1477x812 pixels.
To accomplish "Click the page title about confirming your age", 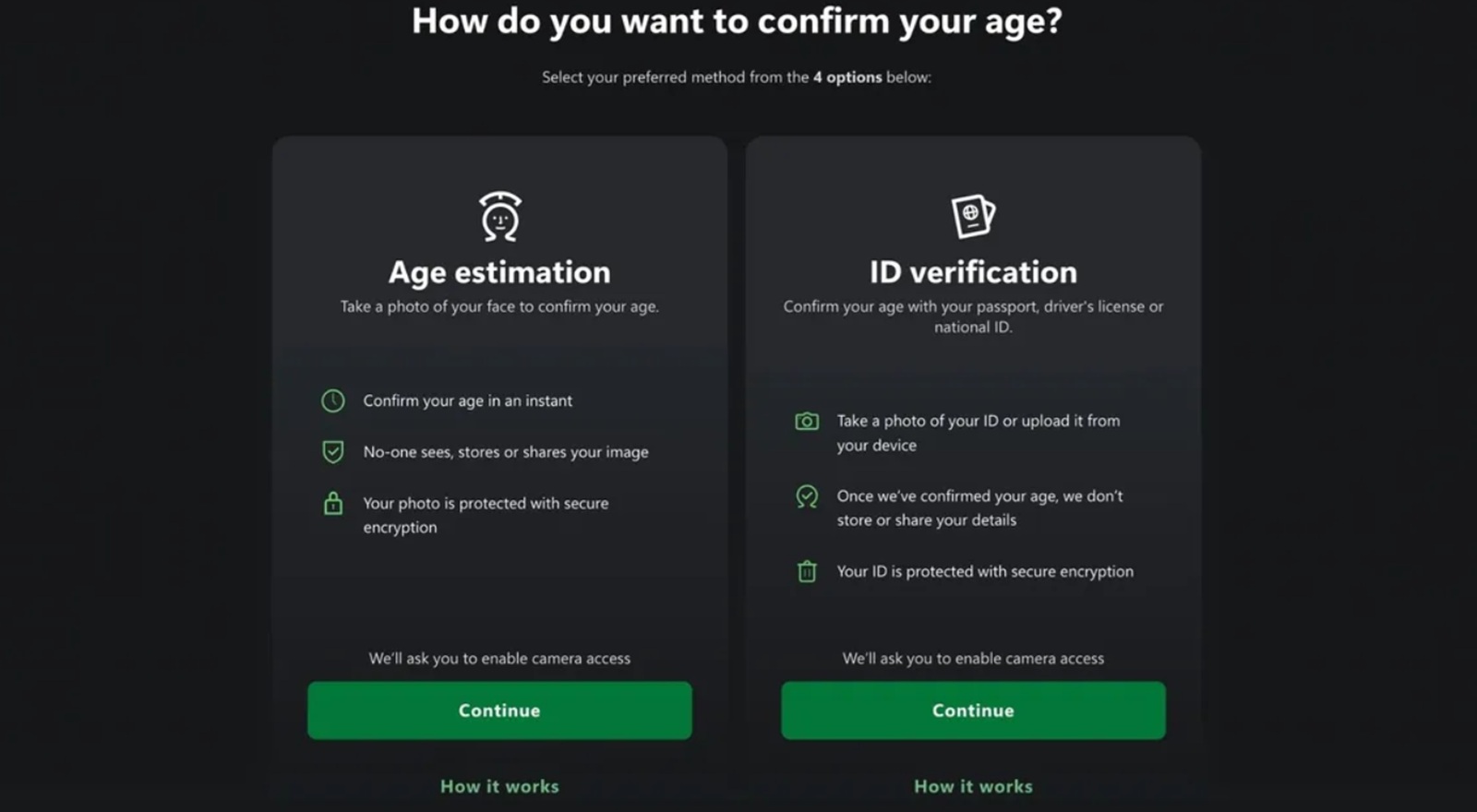I will pos(737,21).
